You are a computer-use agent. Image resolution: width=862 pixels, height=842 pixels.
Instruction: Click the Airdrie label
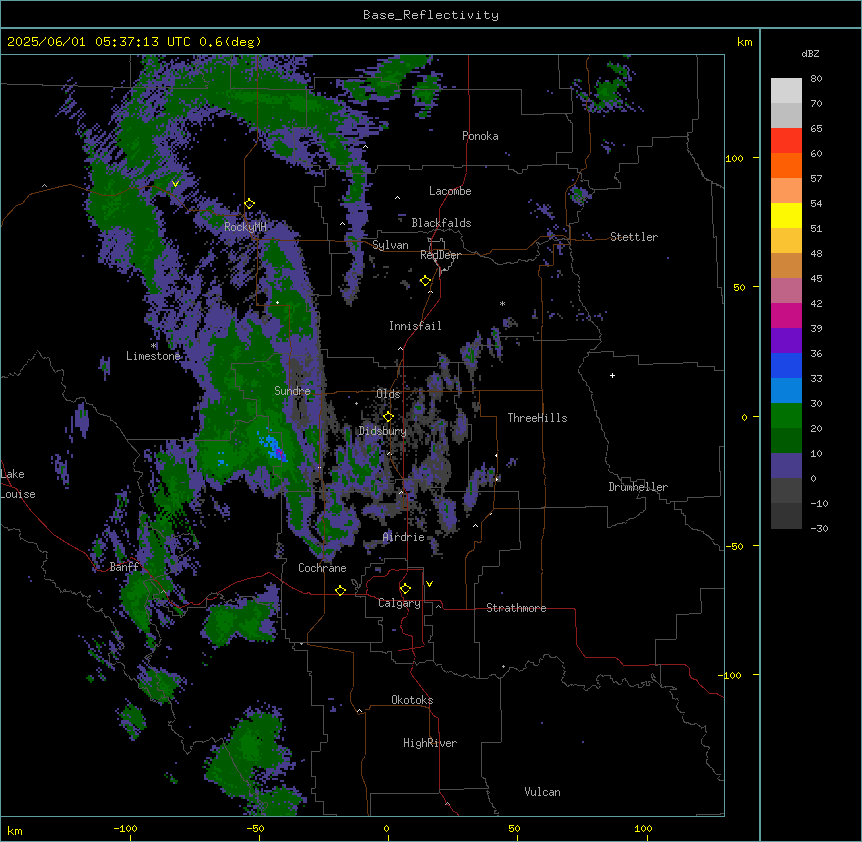point(404,537)
